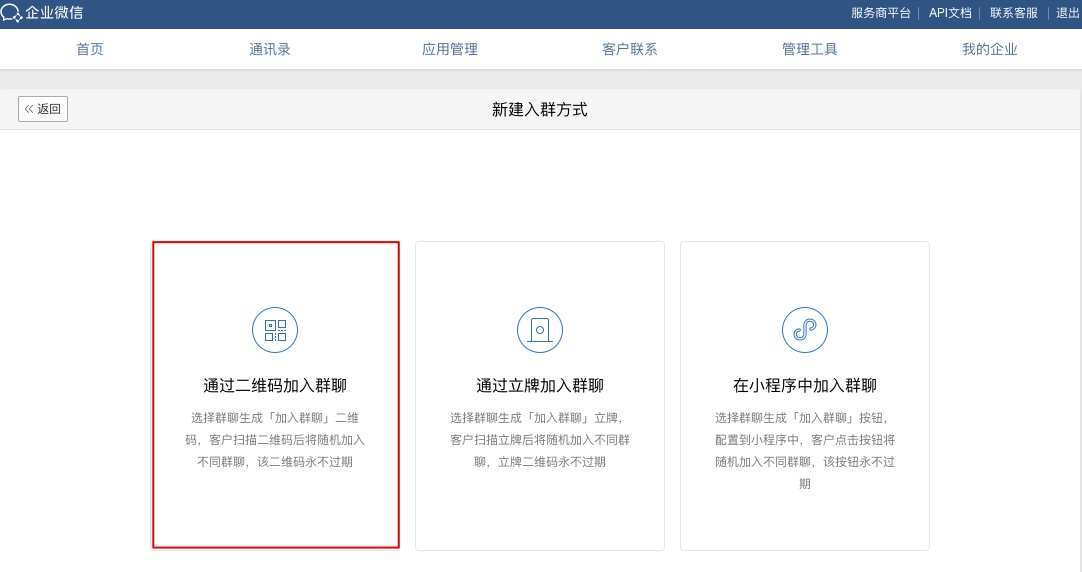Open the 应用管理 tab
The width and height of the screenshot is (1082, 572).
pos(450,49)
